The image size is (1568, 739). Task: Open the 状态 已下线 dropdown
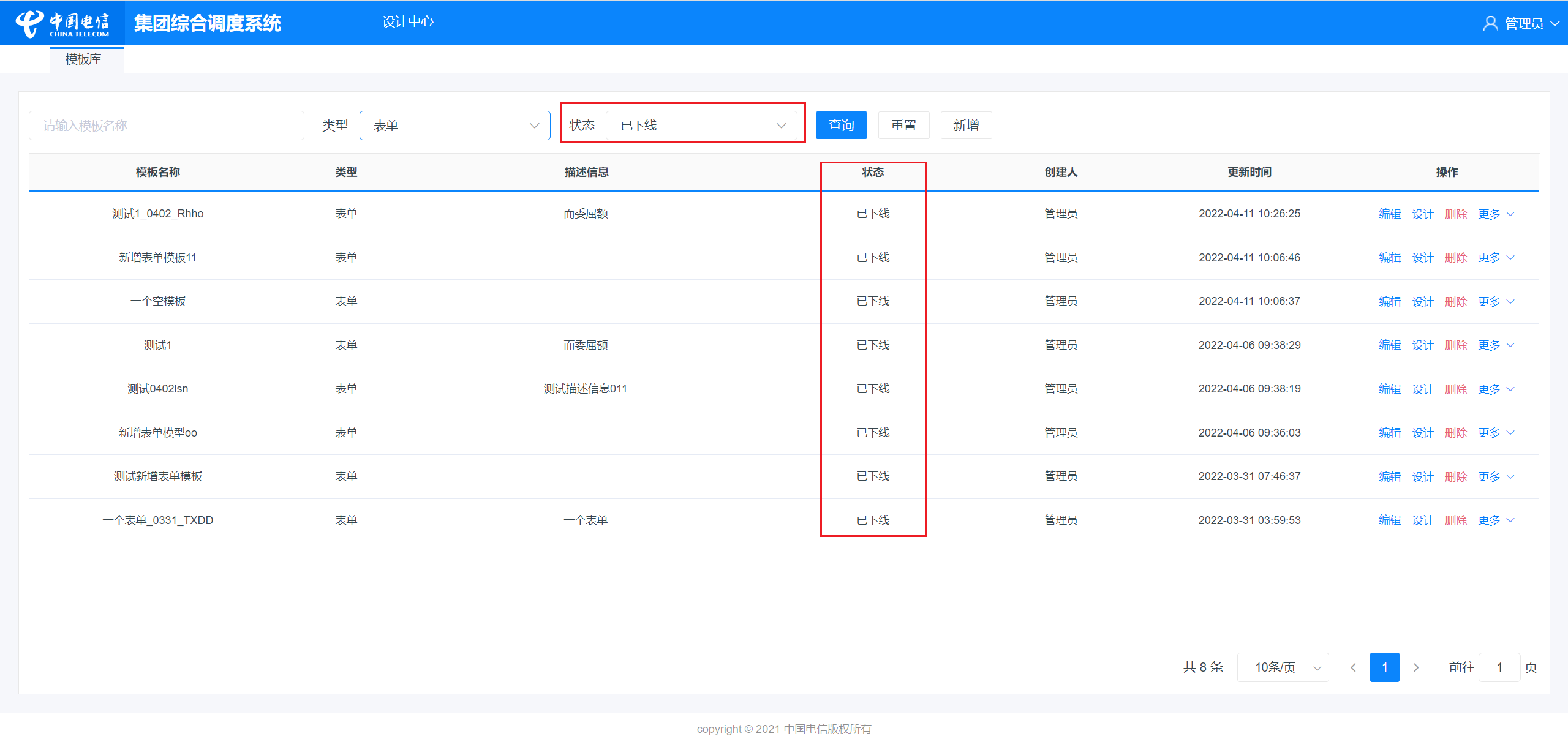point(701,126)
